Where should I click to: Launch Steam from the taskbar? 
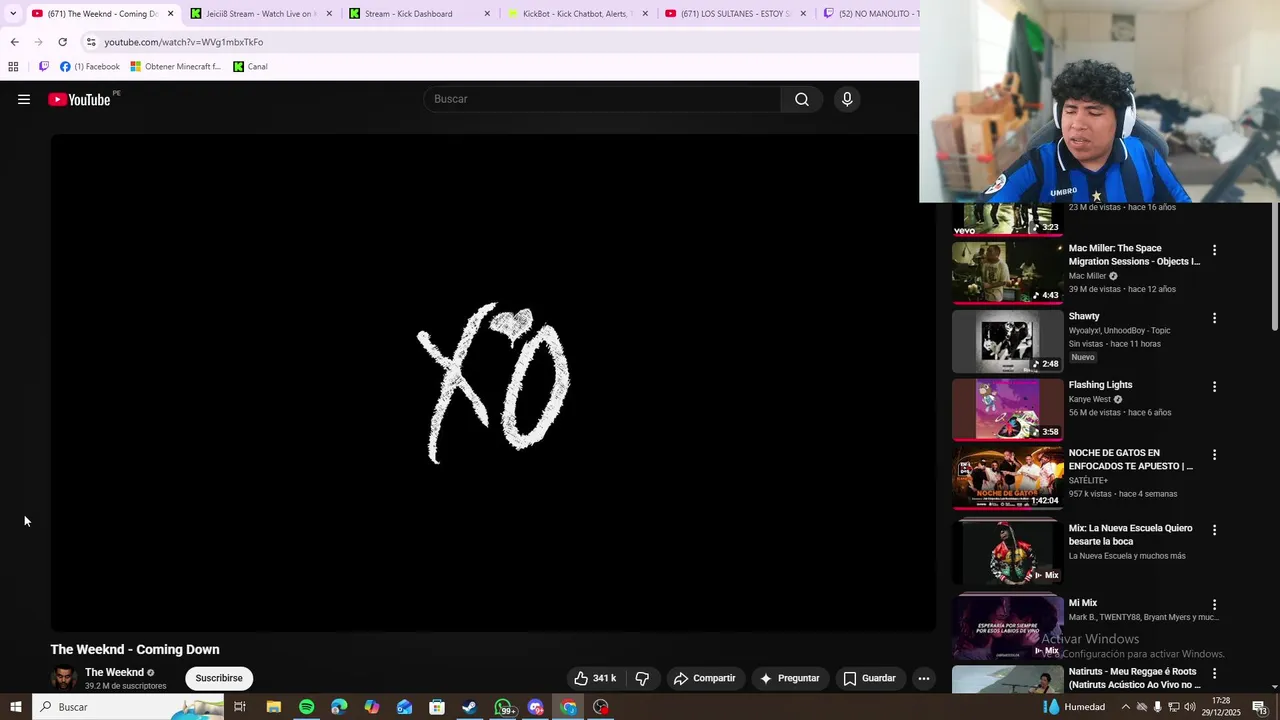click(x=469, y=707)
